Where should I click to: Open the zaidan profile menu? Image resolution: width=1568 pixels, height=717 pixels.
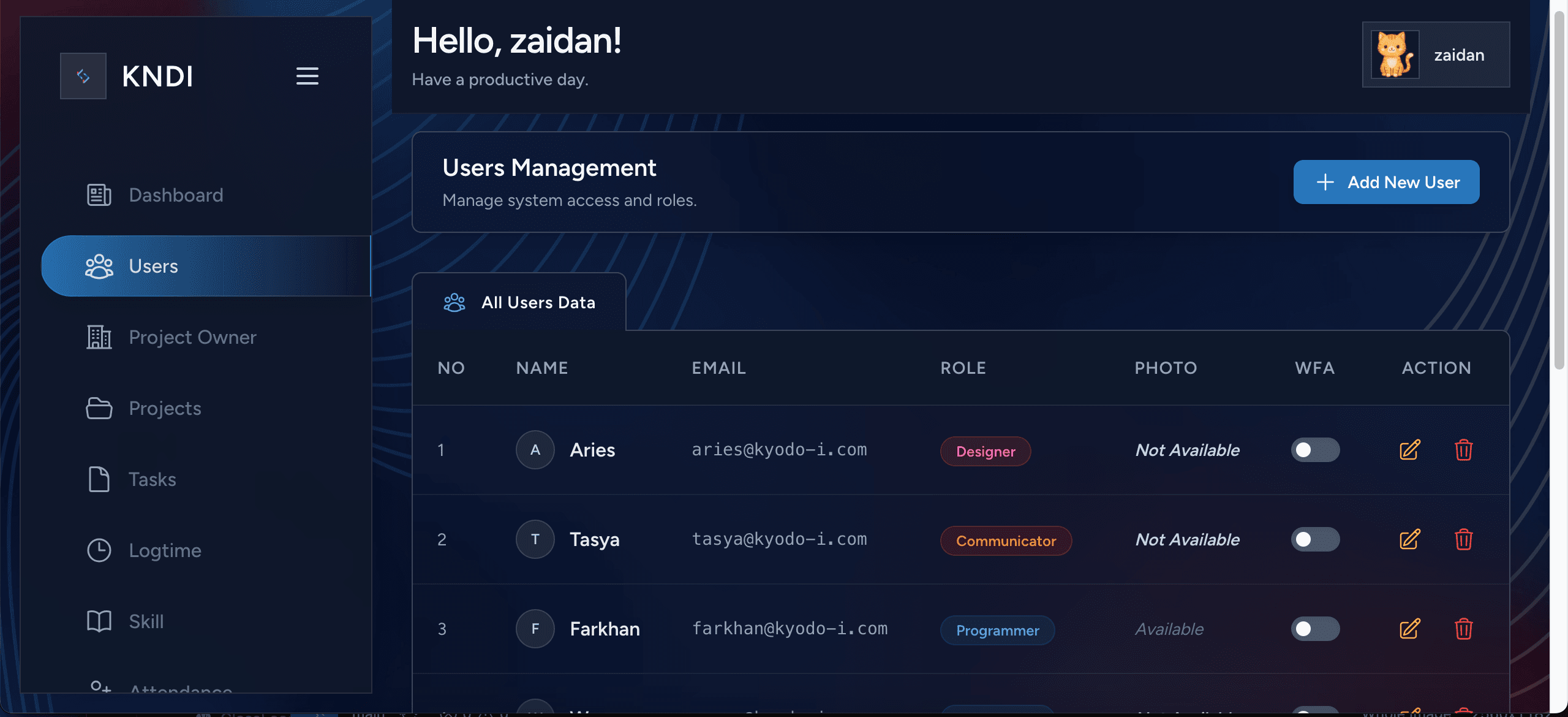pos(1436,55)
